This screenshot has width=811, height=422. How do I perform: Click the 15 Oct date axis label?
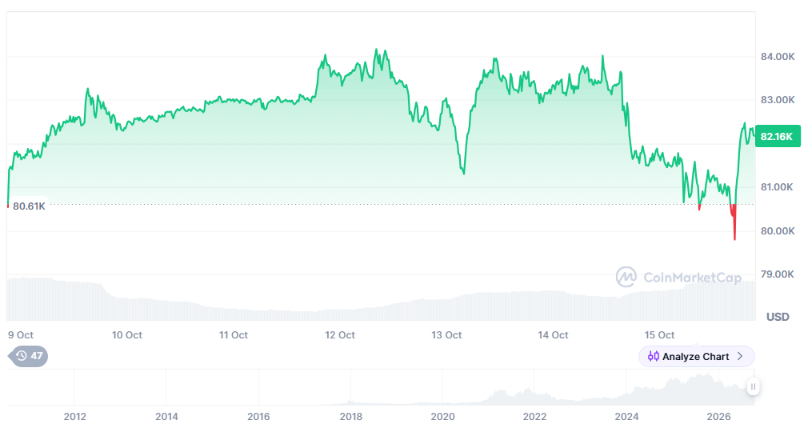659,335
